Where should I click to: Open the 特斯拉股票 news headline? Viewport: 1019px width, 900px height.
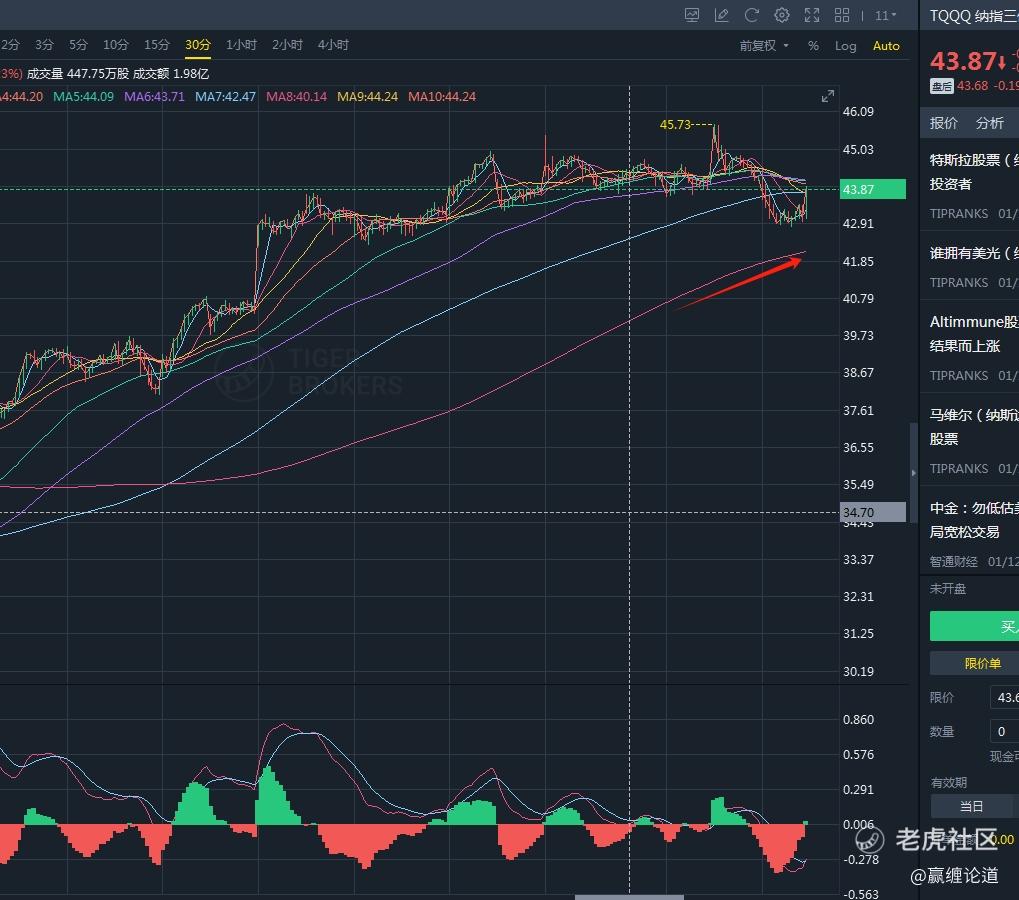[x=974, y=172]
